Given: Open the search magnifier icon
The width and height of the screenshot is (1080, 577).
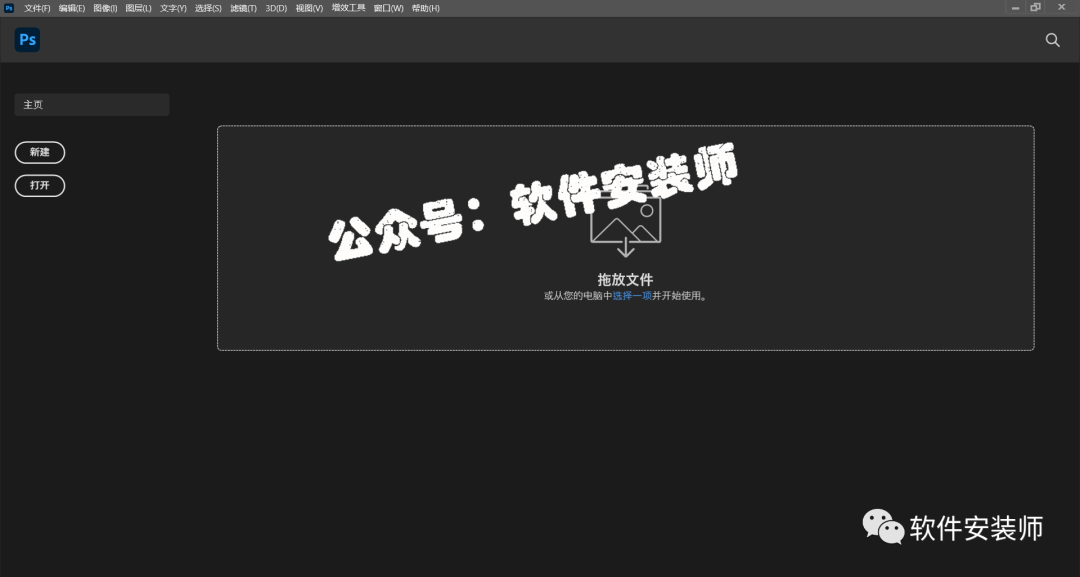Looking at the screenshot, I should click(1052, 40).
